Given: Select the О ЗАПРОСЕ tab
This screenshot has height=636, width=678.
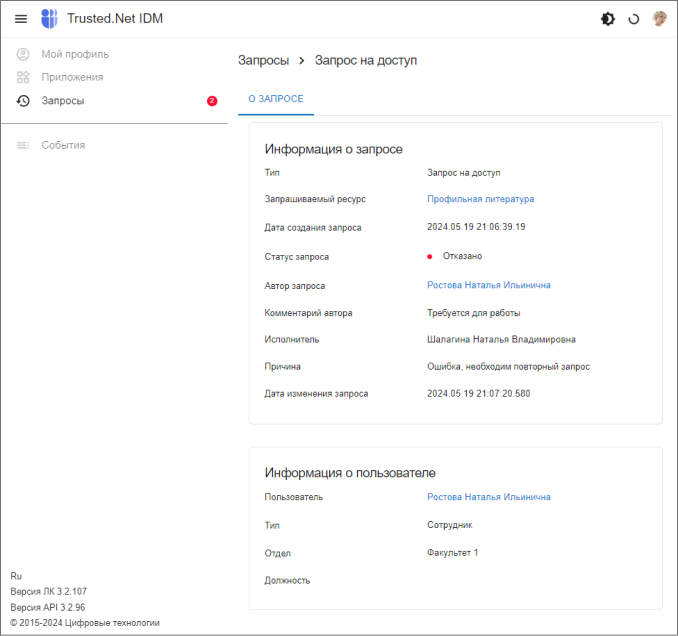Looking at the screenshot, I should (x=276, y=99).
